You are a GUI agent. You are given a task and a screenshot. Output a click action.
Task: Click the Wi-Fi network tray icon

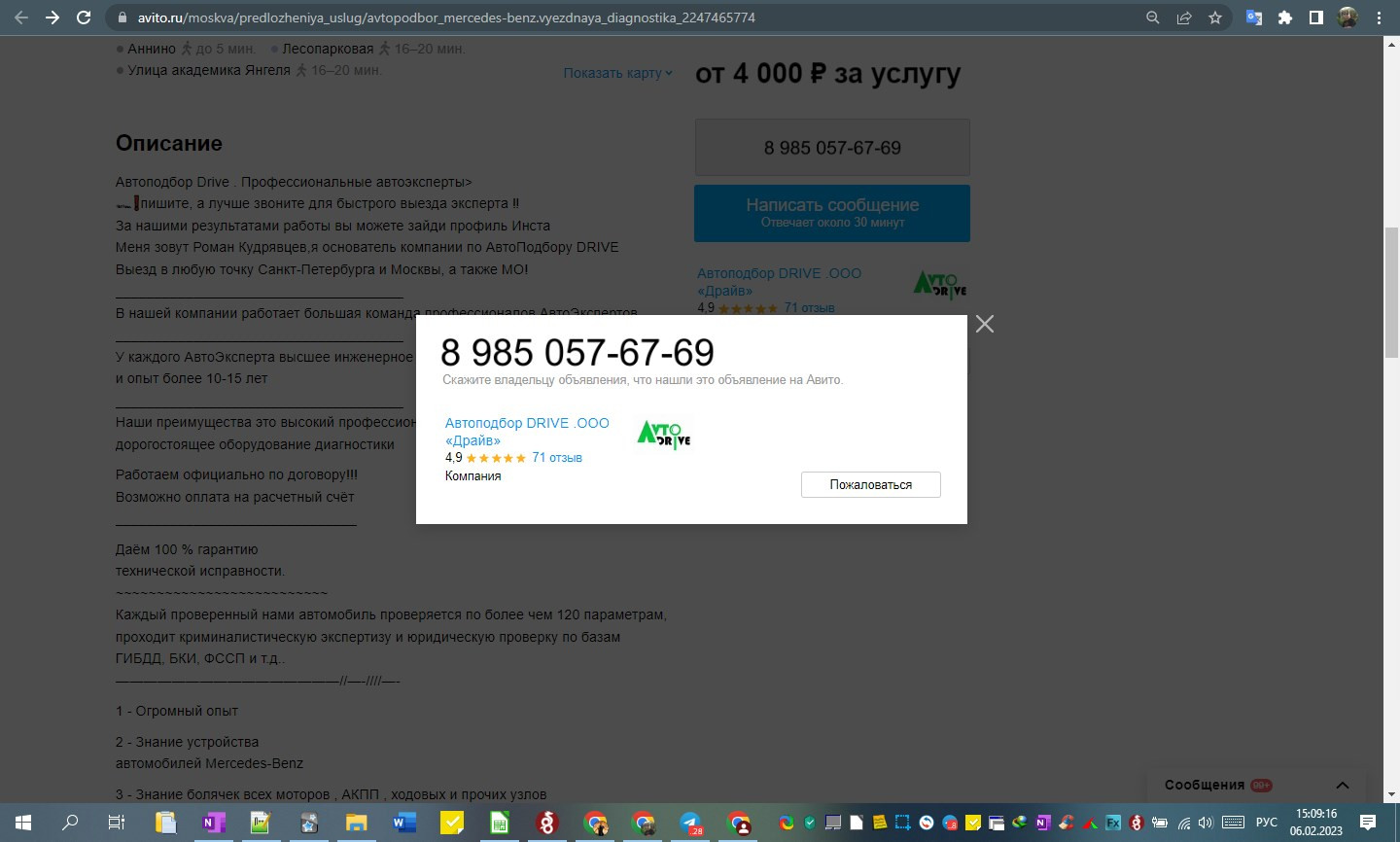(1183, 823)
